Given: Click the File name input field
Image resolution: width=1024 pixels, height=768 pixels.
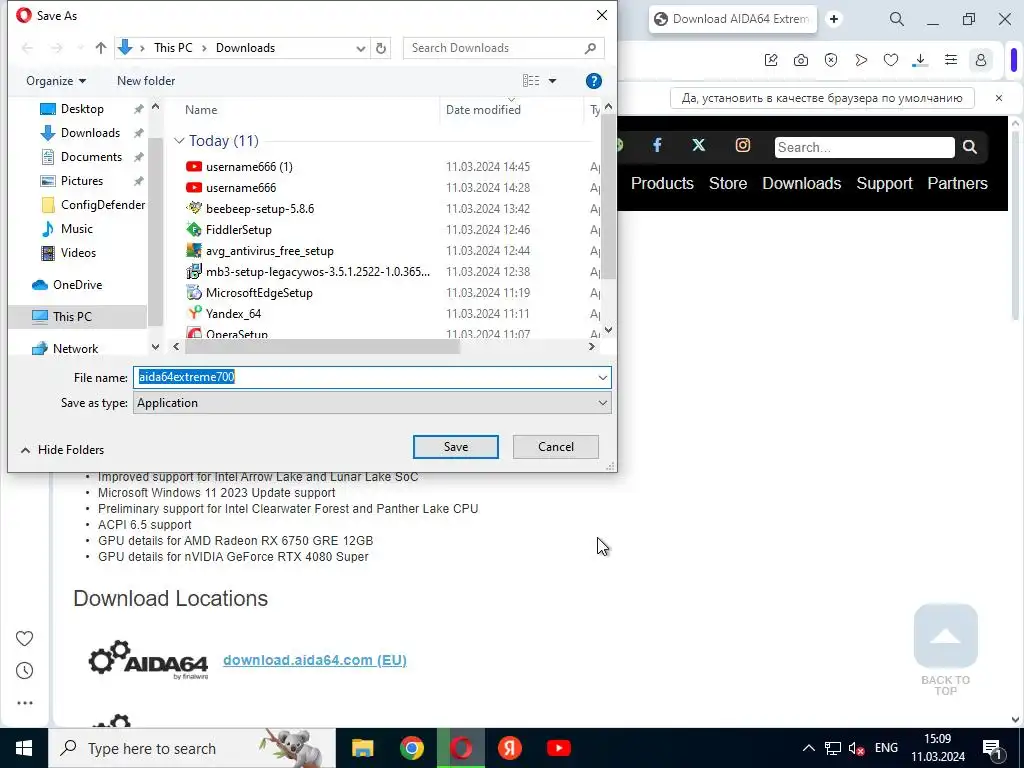Looking at the screenshot, I should click(x=364, y=377).
